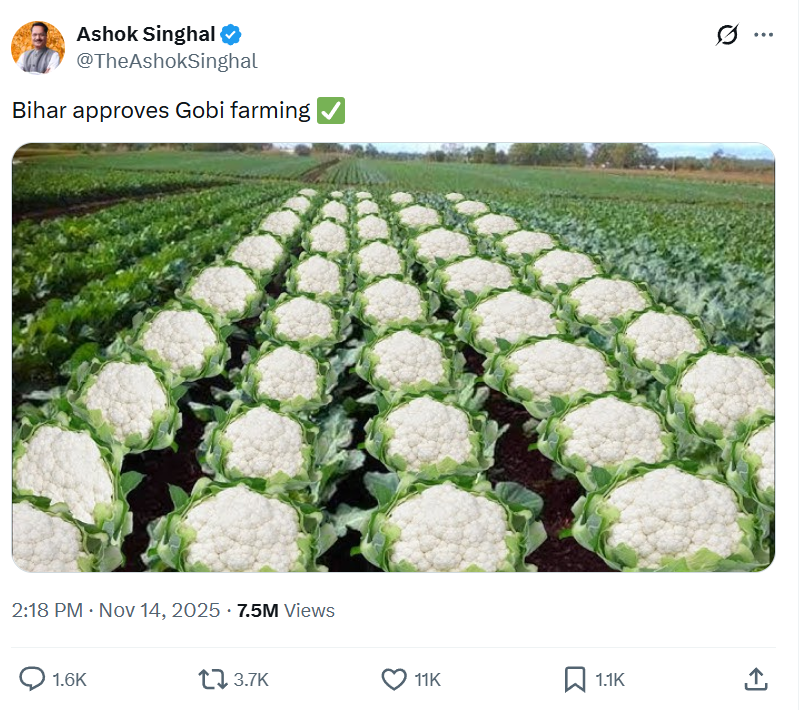Click the 1.6K replies count
This screenshot has width=805, height=710.
[x=69, y=680]
